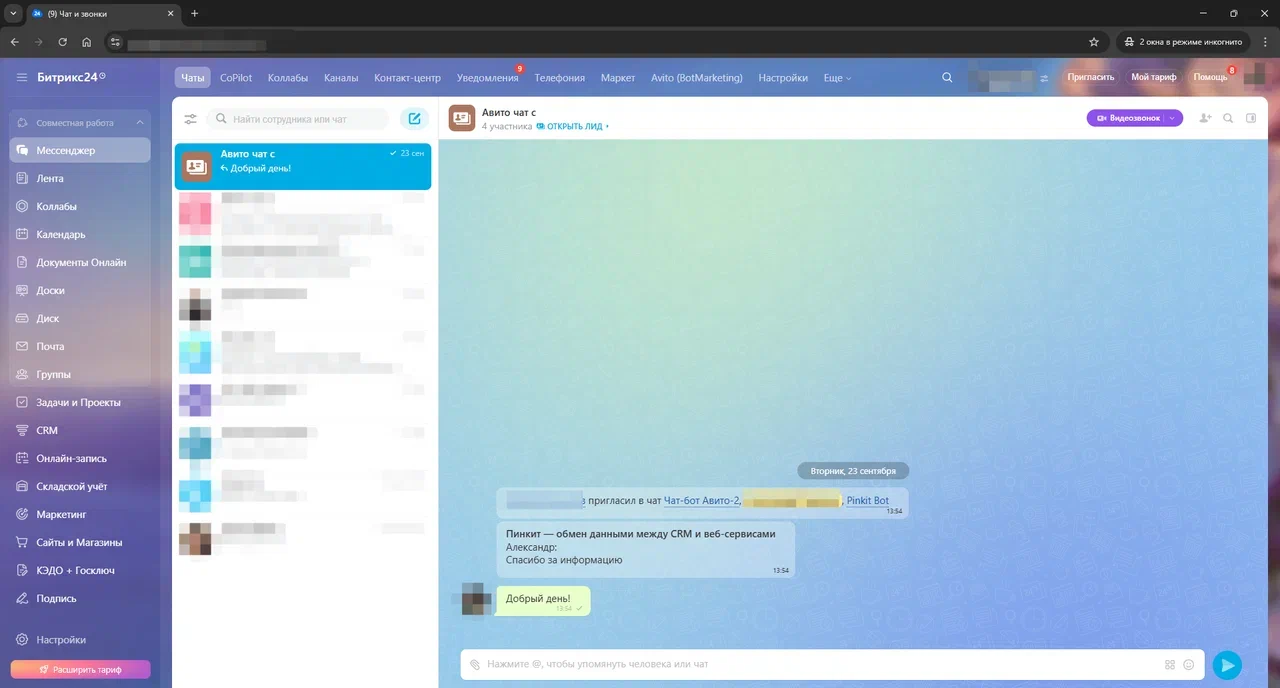Open the Чат-бот Авито-2 link
1280x688 pixels.
click(701, 501)
